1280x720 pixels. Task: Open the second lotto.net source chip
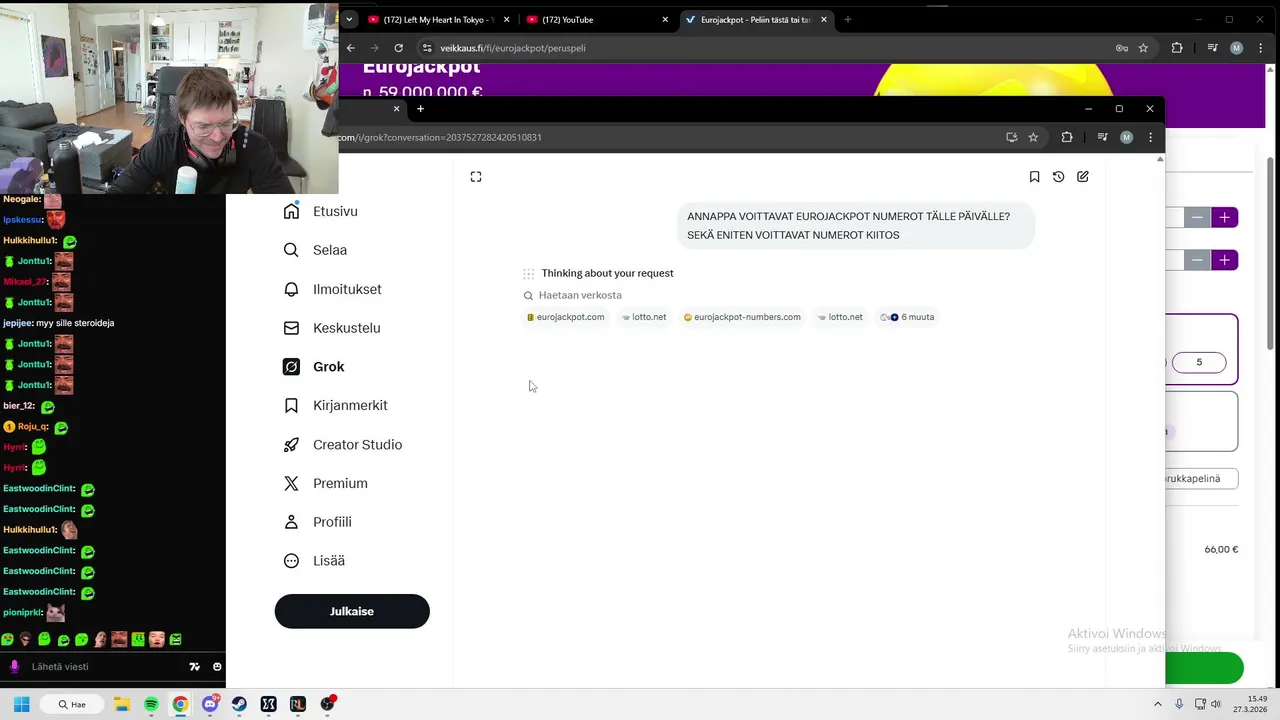(840, 317)
